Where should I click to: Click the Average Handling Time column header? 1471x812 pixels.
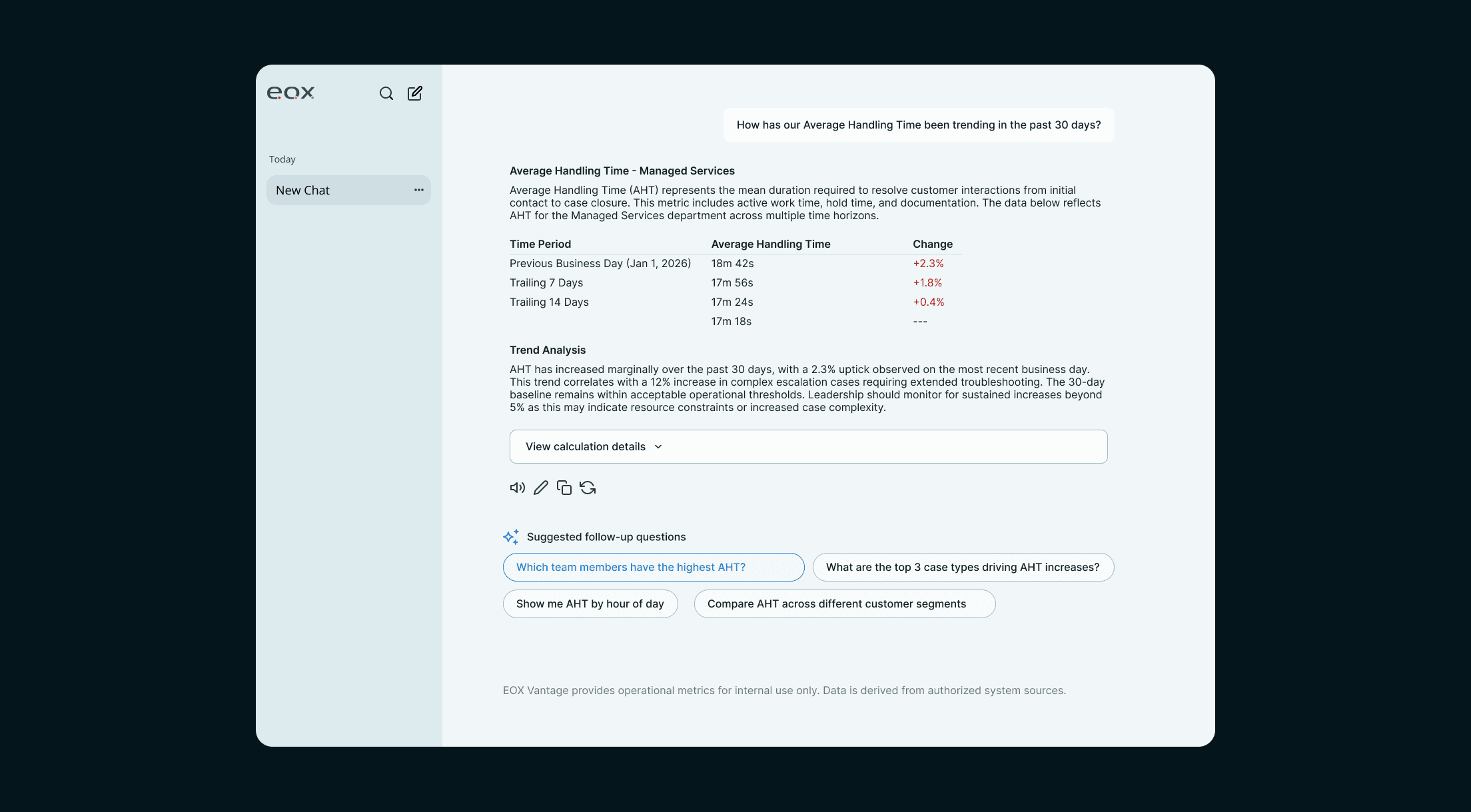click(x=770, y=244)
